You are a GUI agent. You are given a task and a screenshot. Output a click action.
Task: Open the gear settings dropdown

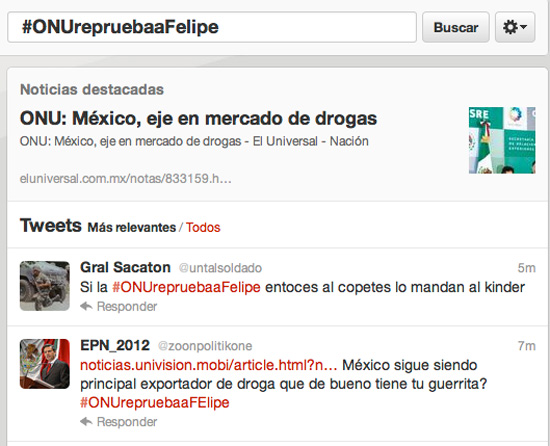pyautogui.click(x=515, y=27)
